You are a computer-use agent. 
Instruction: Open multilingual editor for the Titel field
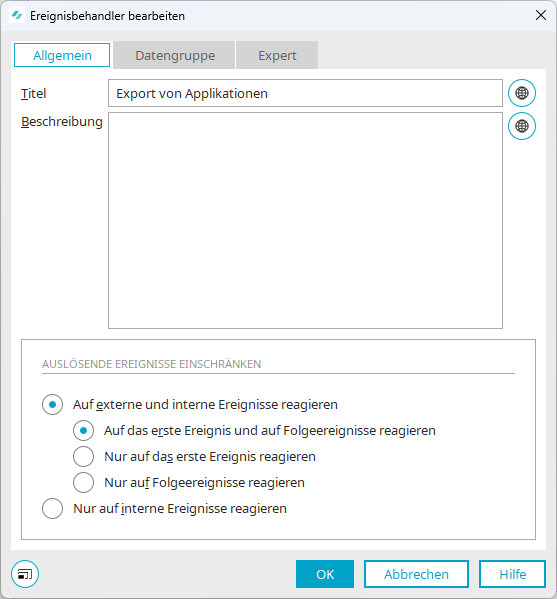(521, 93)
